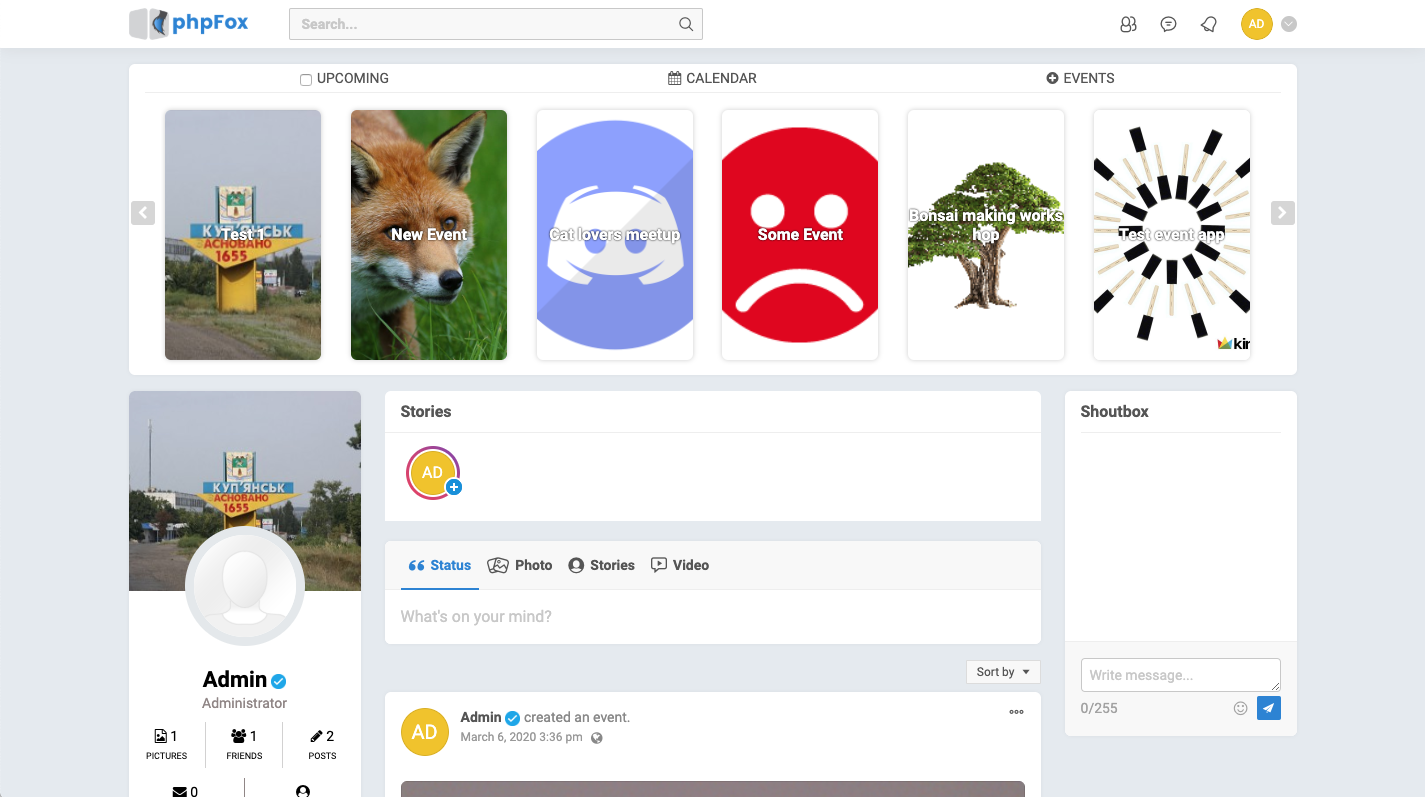This screenshot has width=1425, height=797.
Task: Open post options three-dot menu
Action: (x=1016, y=712)
